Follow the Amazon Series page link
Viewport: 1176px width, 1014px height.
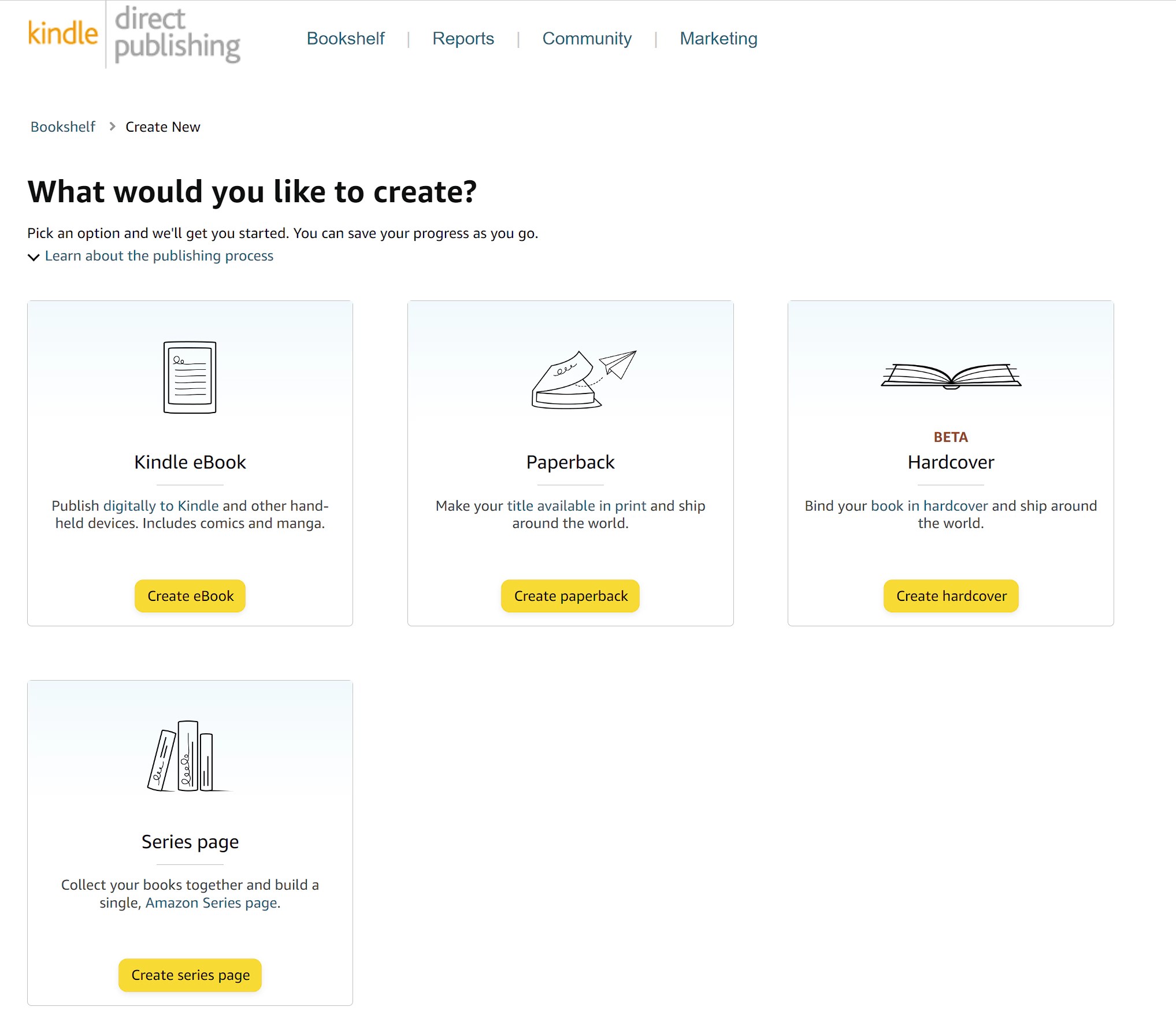[212, 903]
